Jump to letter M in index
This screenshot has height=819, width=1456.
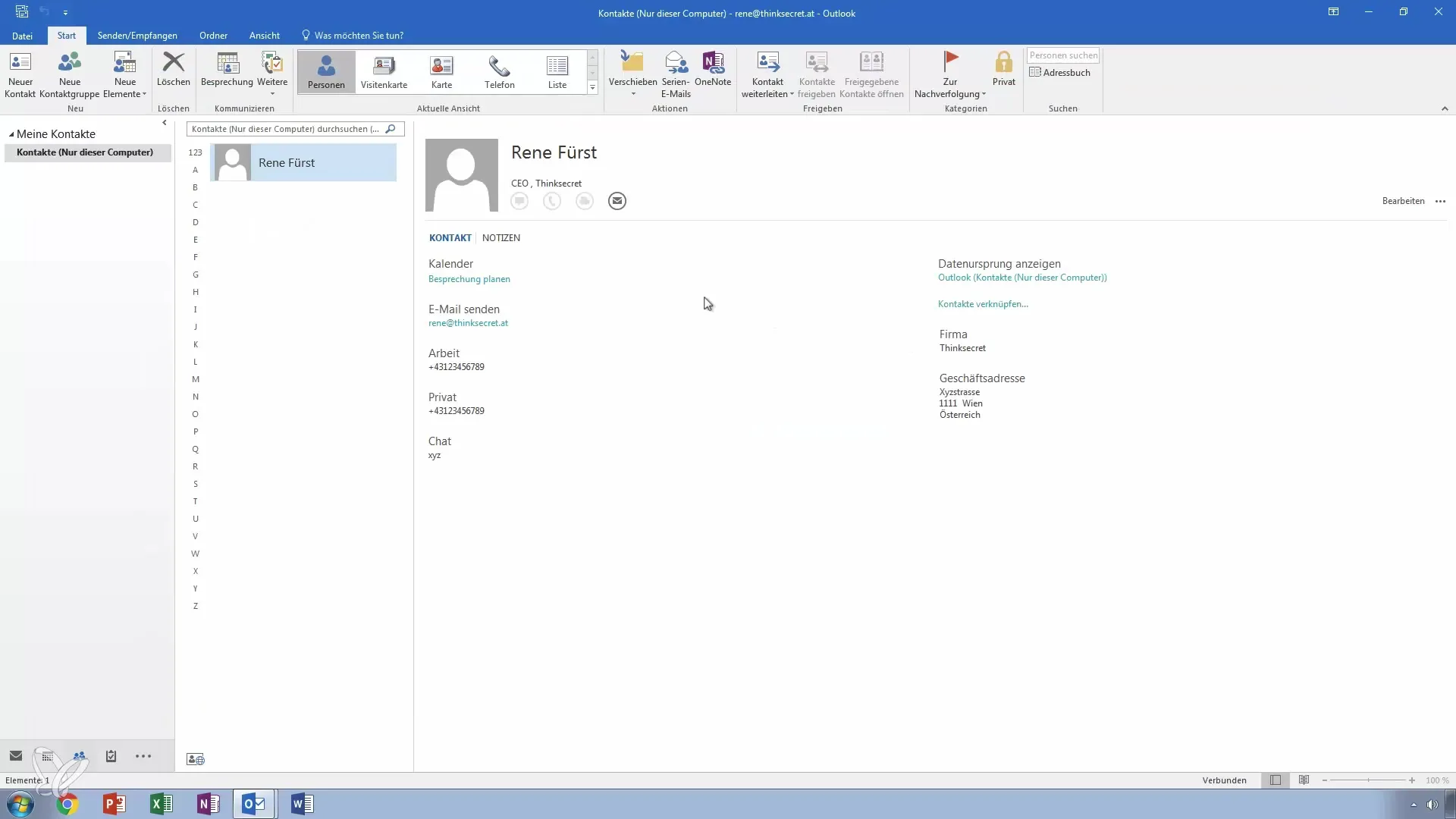(x=196, y=379)
